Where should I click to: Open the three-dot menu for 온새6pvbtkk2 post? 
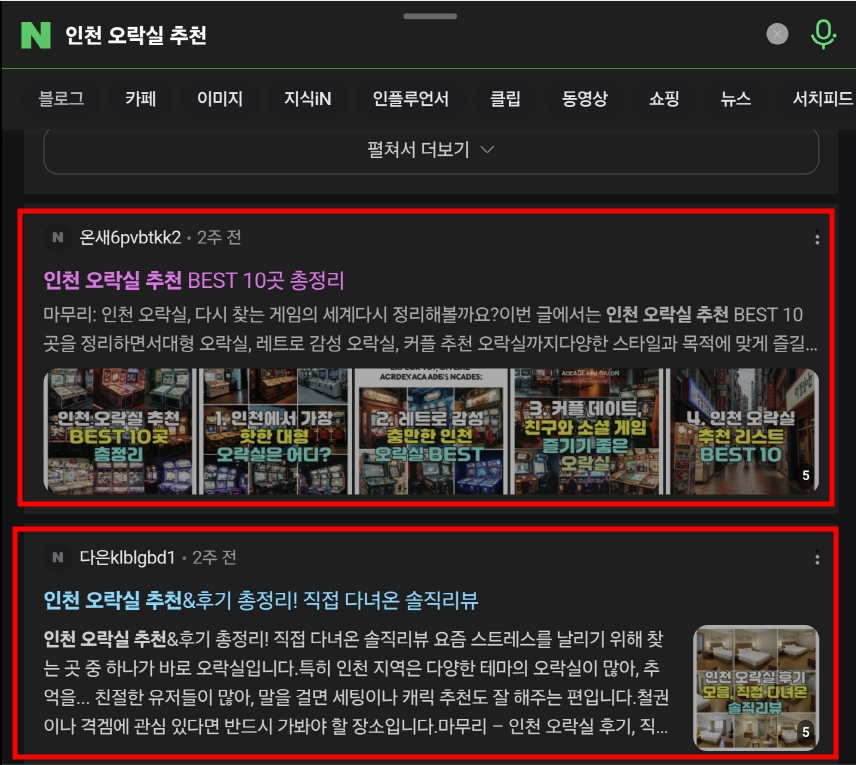(x=817, y=239)
